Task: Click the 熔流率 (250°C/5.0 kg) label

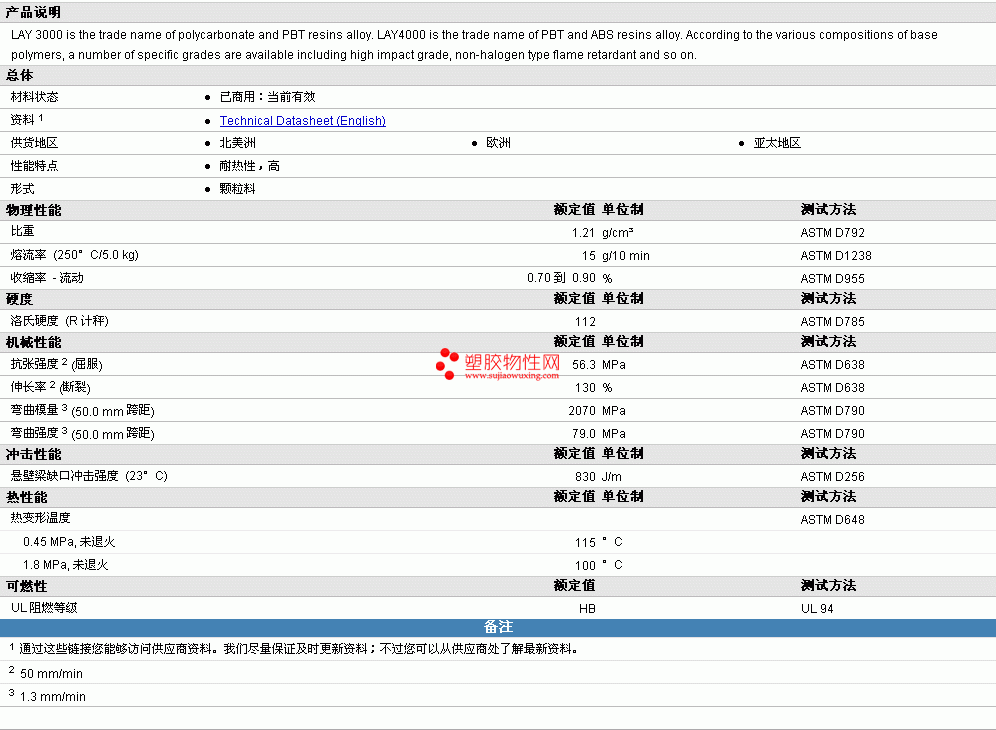Action: pos(74,255)
